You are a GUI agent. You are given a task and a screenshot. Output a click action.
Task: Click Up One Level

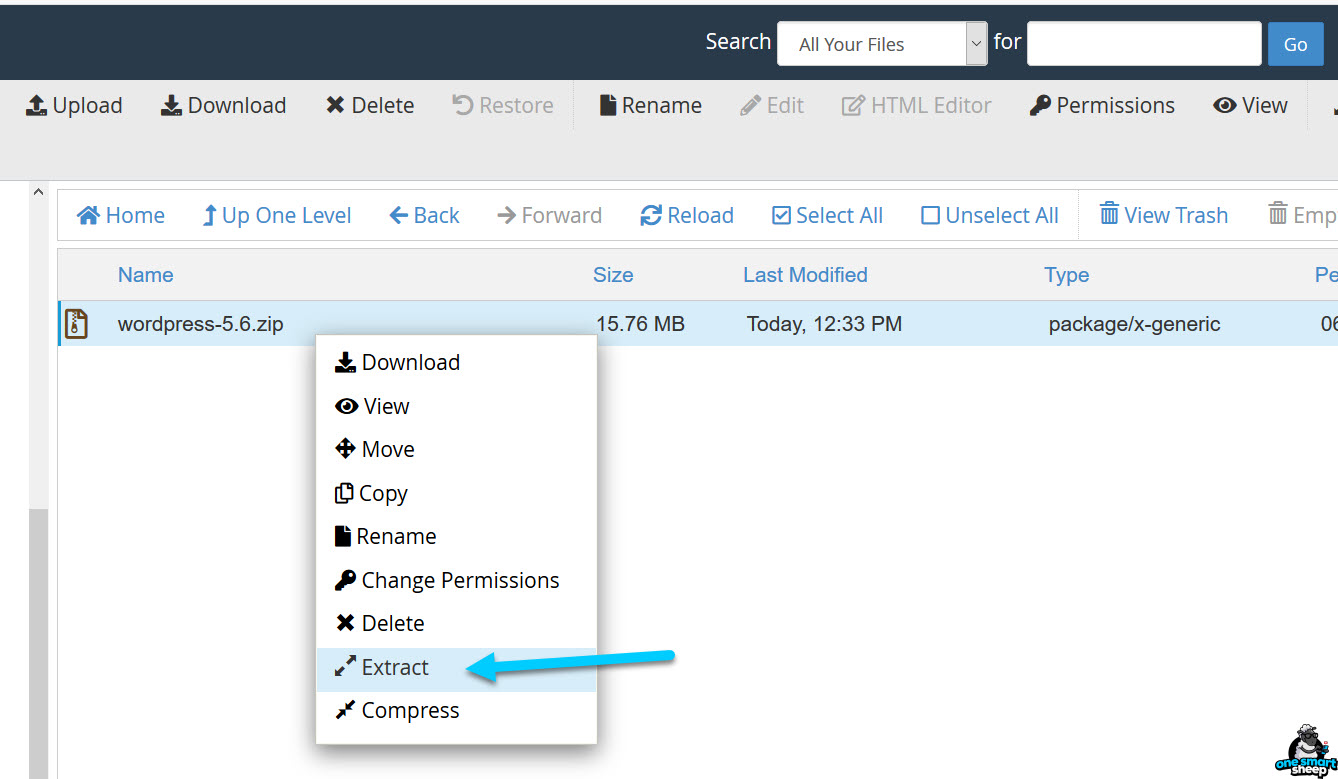coord(277,215)
